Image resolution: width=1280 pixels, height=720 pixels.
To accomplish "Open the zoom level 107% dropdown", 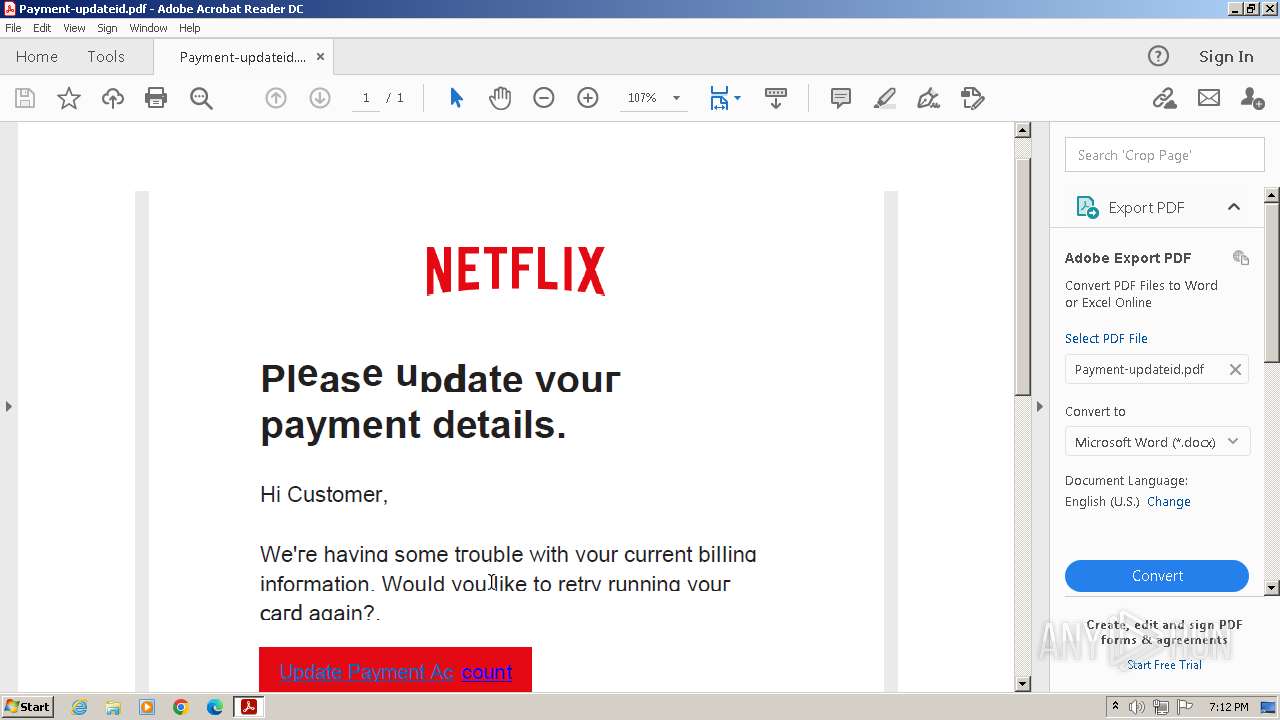I will point(676,98).
